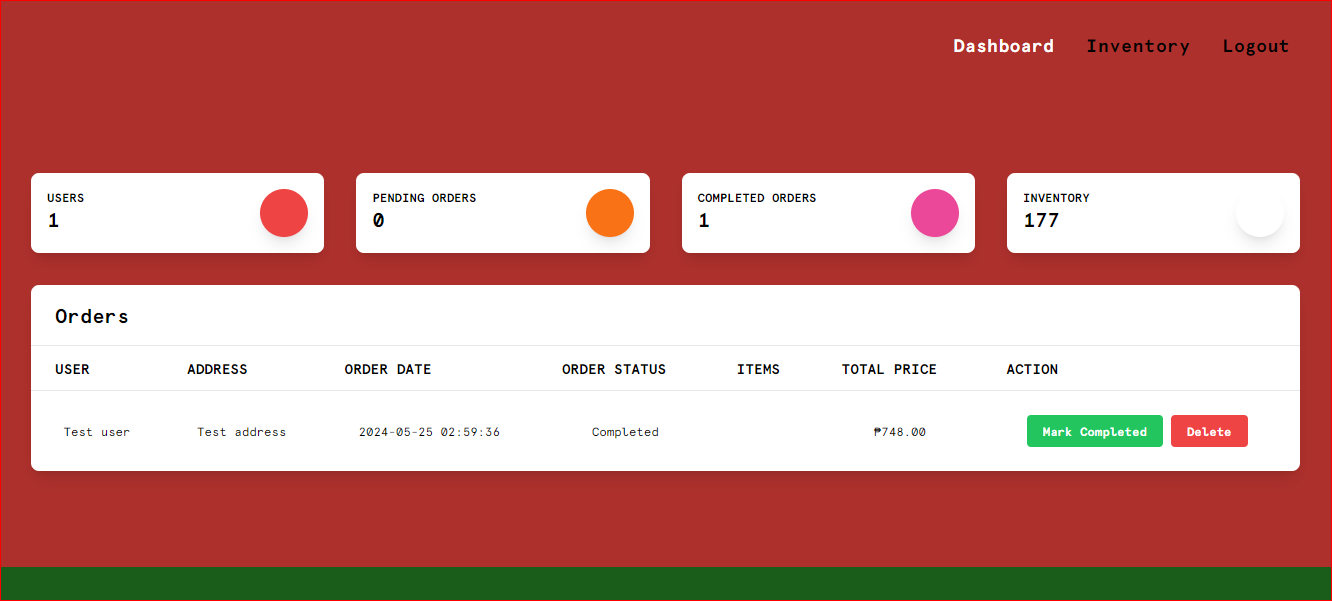The height and width of the screenshot is (601, 1332).
Task: Click the Mark Completed button
Action: point(1094,431)
